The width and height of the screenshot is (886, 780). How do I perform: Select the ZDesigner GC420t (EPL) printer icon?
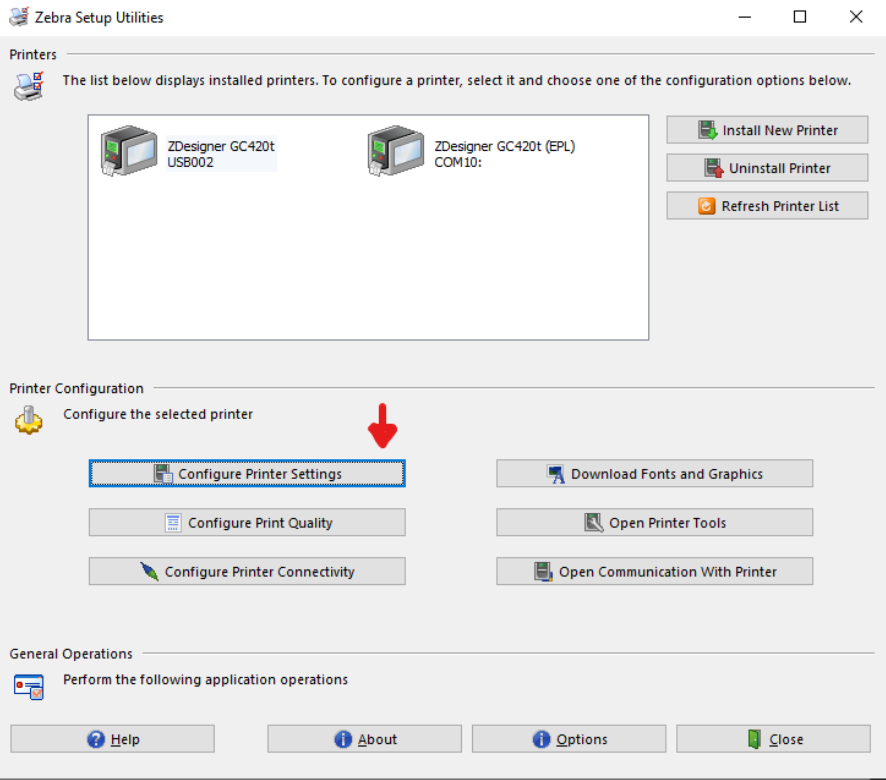coord(396,151)
